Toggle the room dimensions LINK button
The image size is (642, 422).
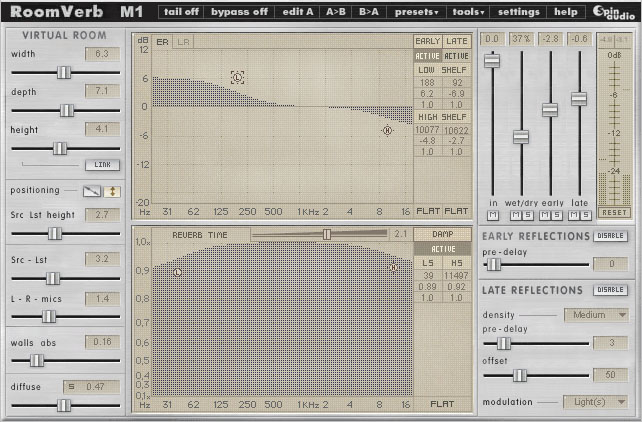102,165
